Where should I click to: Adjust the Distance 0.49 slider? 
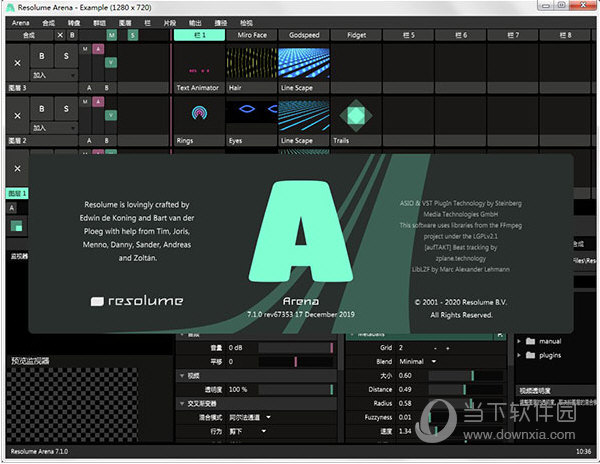[465, 389]
